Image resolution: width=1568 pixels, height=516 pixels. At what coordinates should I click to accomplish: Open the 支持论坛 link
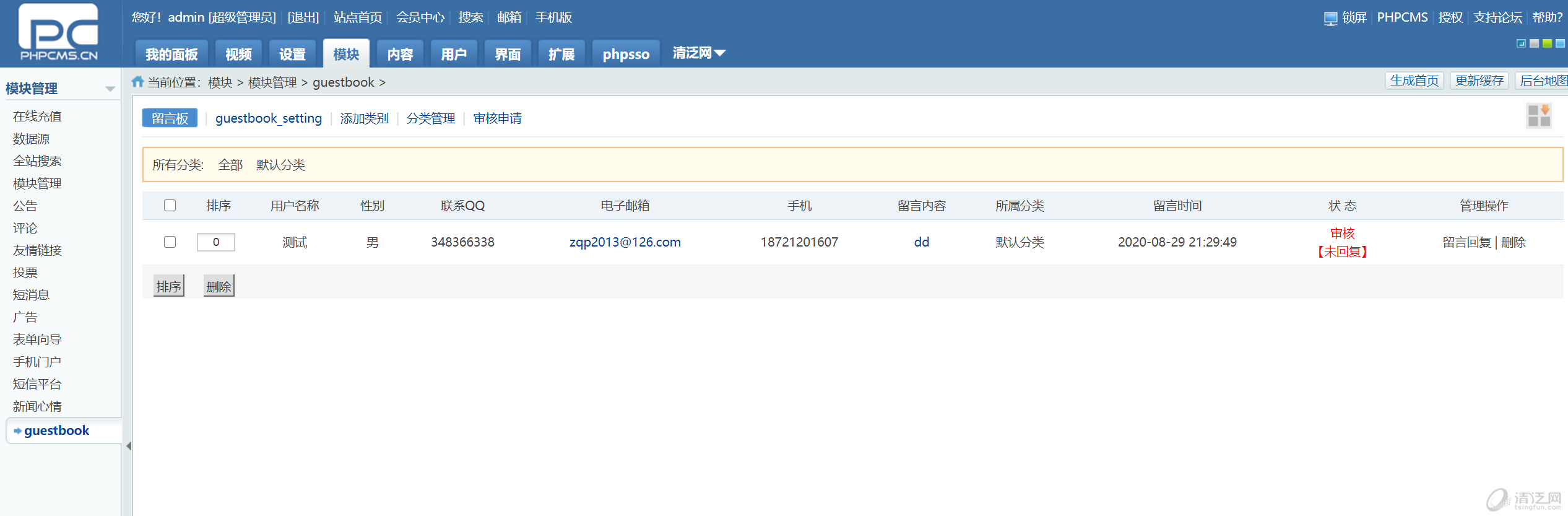[1497, 17]
